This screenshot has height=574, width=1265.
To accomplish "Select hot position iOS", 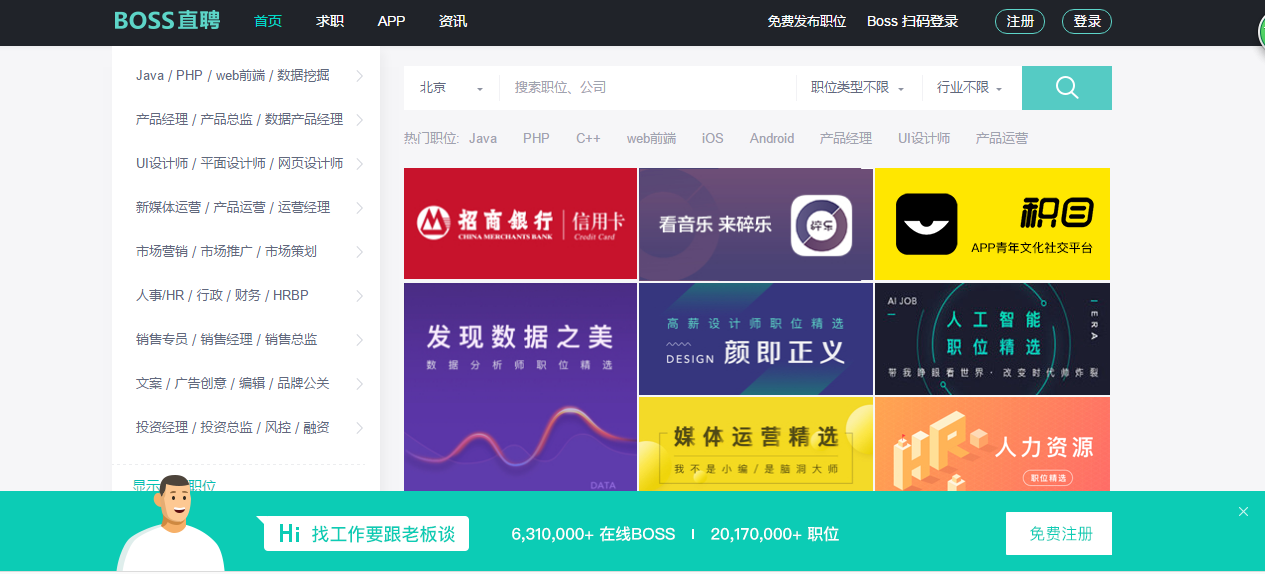I will pos(712,139).
